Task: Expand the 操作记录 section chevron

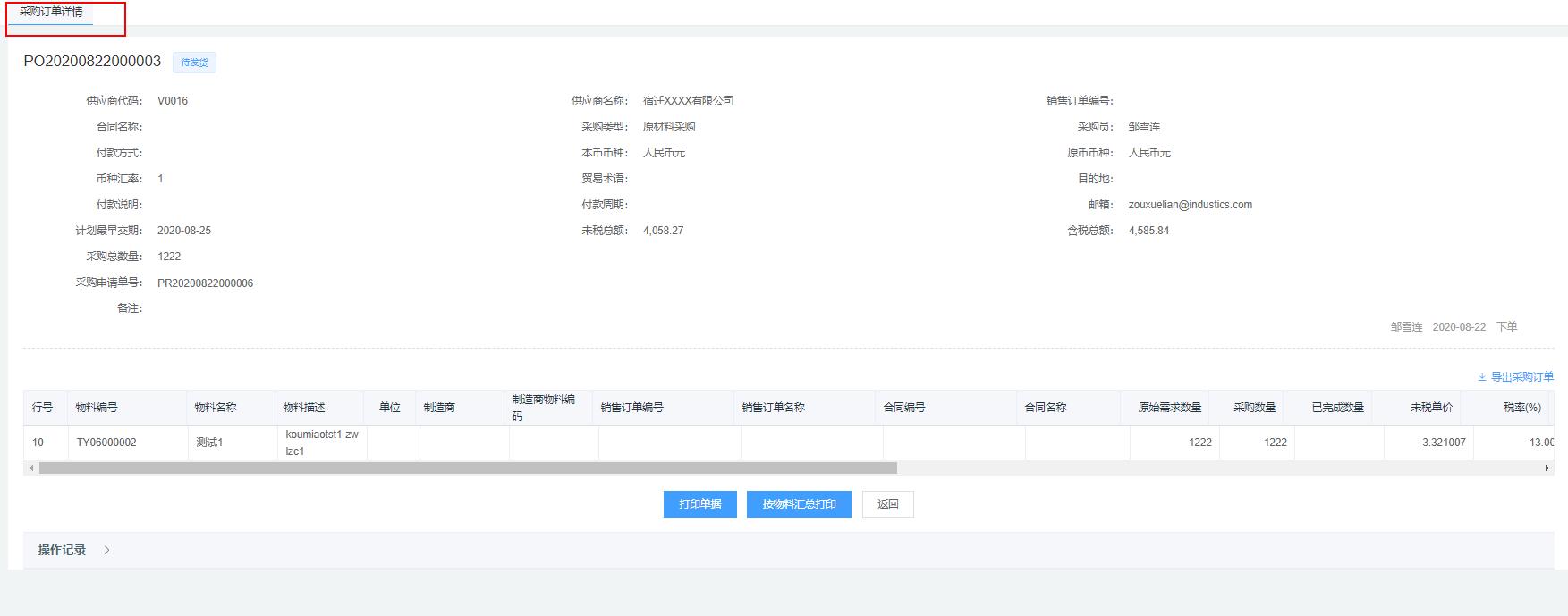Action: [x=106, y=550]
